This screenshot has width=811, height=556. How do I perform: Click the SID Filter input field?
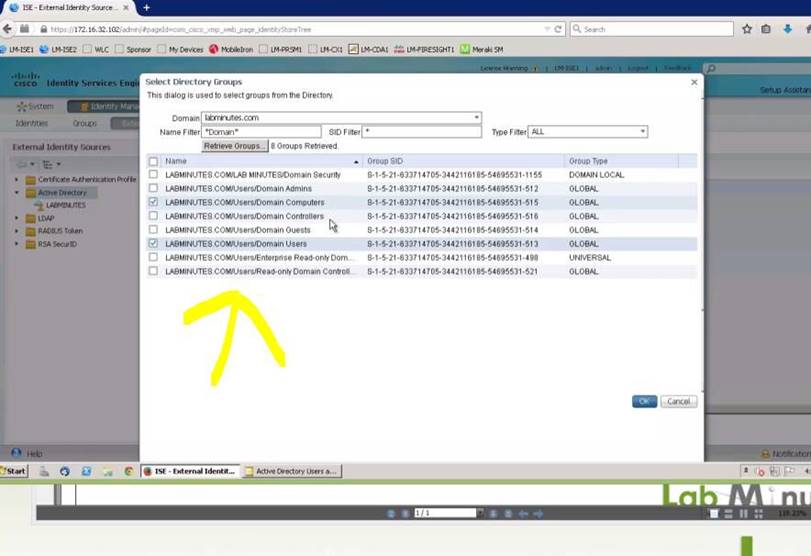click(422, 132)
